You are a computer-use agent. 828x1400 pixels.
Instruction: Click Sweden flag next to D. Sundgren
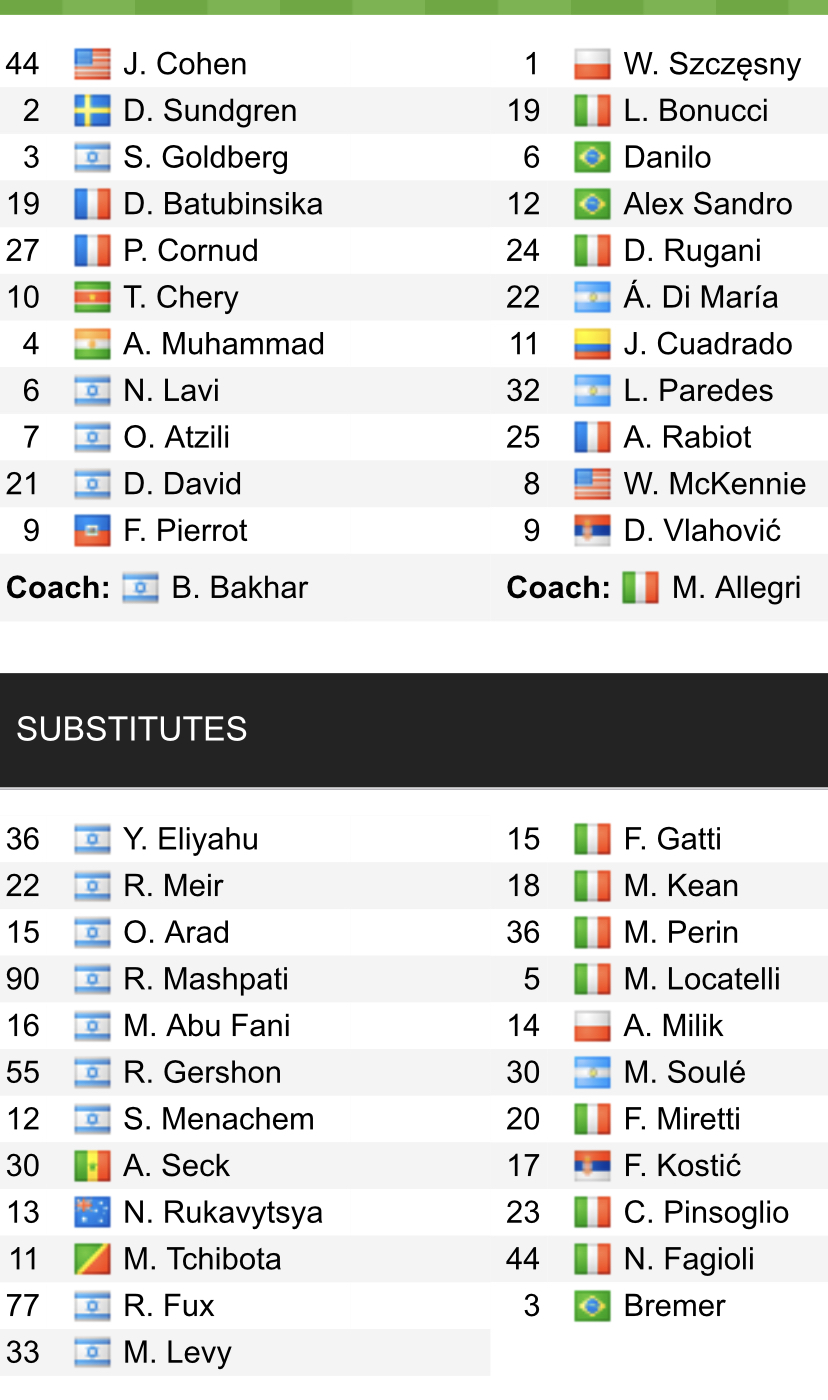click(92, 111)
